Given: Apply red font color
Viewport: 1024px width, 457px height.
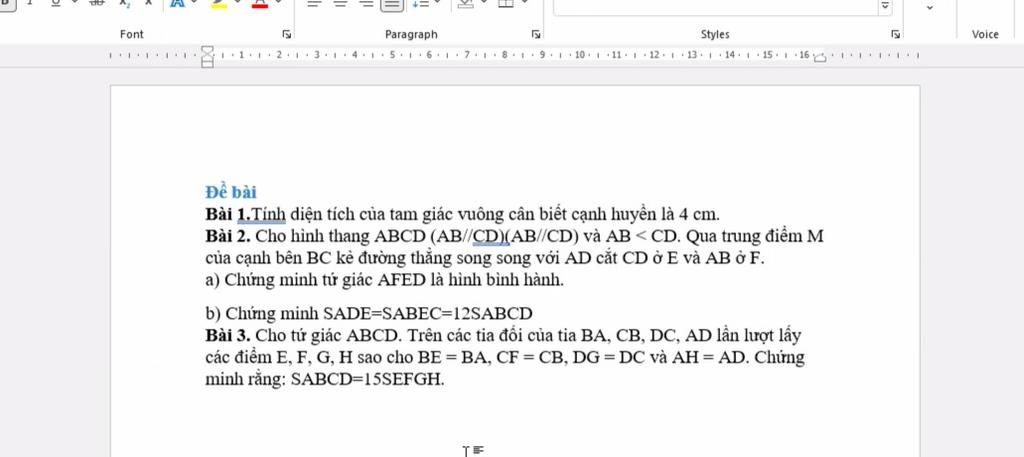Looking at the screenshot, I should 261,4.
